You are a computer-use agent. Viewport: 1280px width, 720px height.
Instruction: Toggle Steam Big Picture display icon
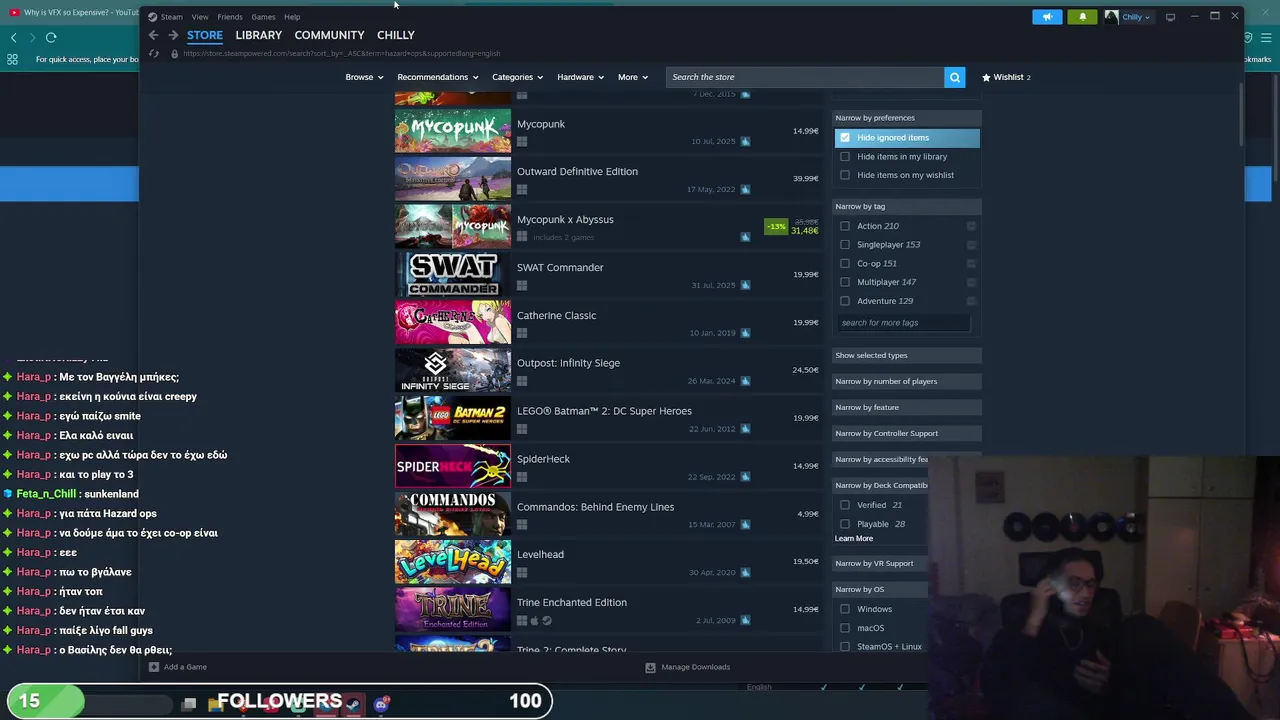click(1170, 17)
